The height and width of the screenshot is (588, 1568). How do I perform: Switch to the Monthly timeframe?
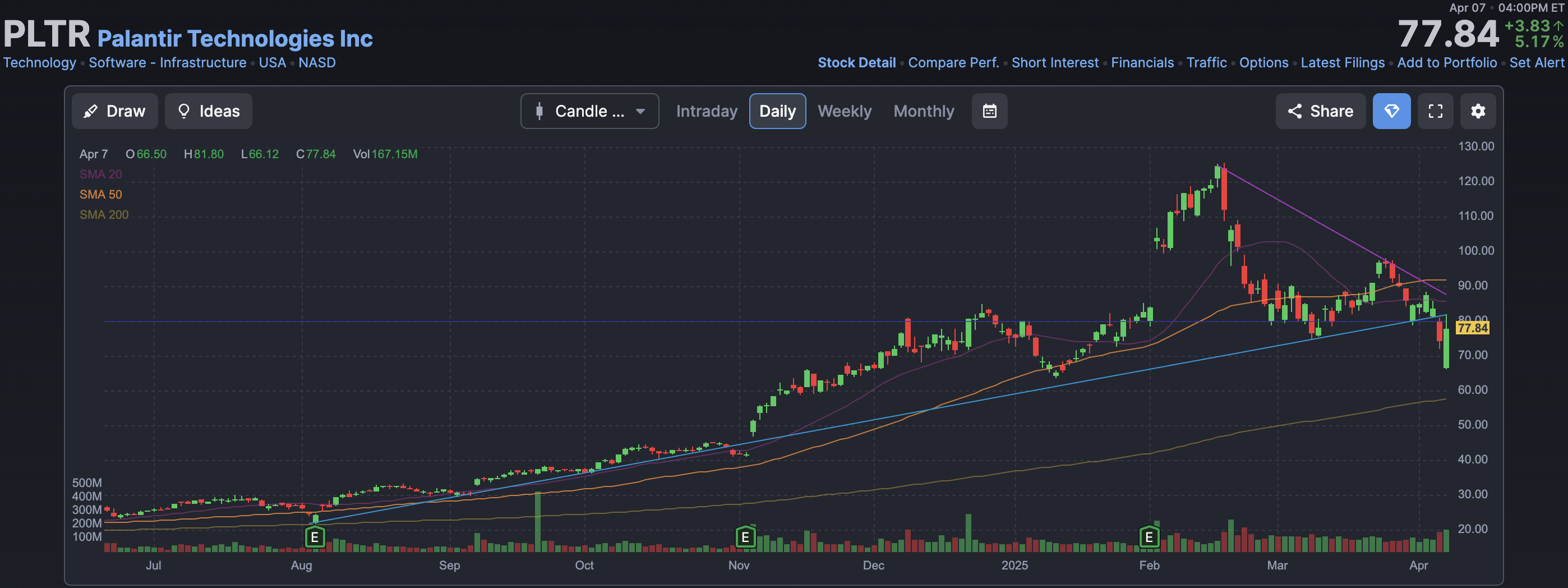coord(924,111)
